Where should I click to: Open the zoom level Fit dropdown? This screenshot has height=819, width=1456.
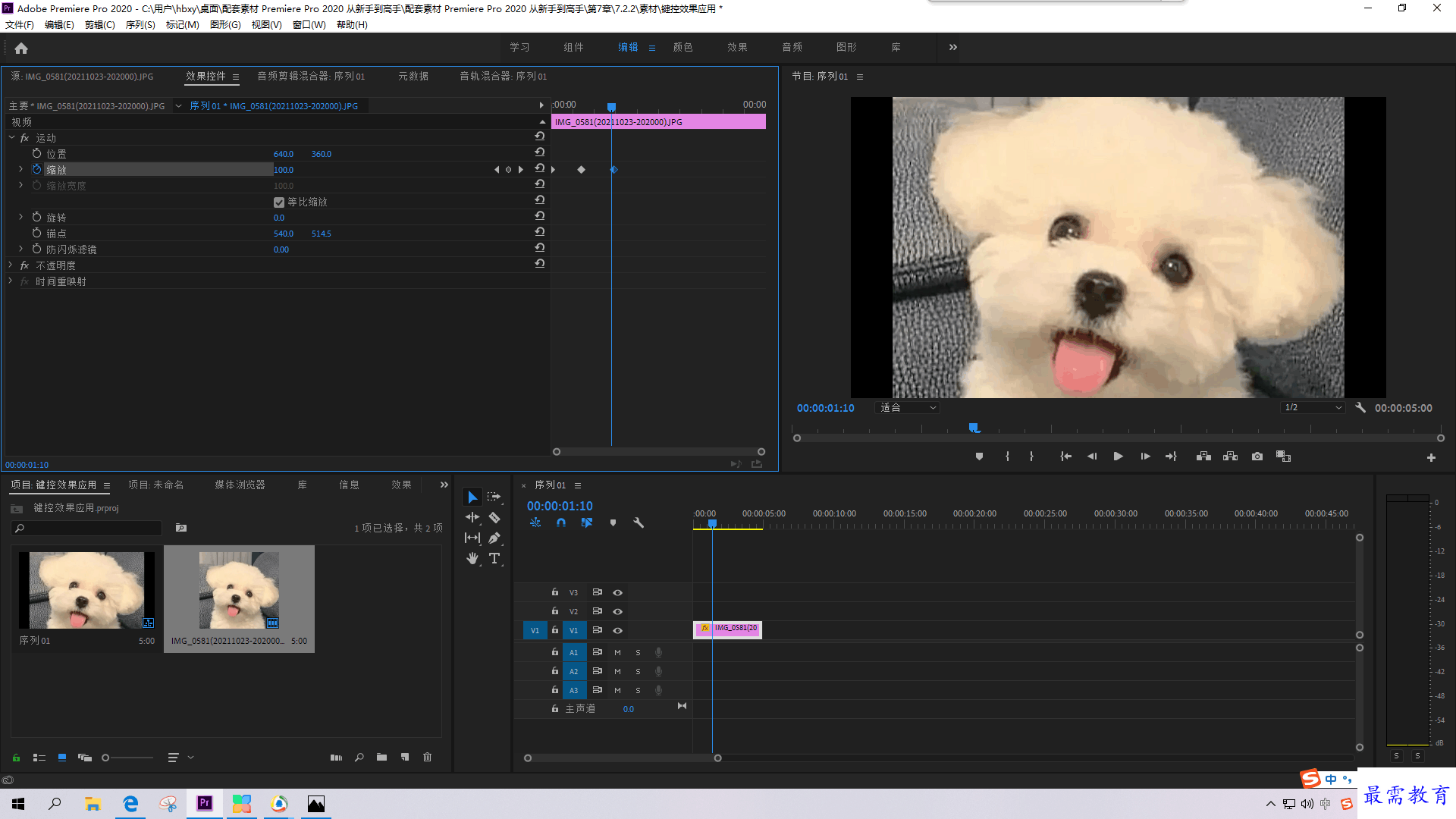[908, 407]
